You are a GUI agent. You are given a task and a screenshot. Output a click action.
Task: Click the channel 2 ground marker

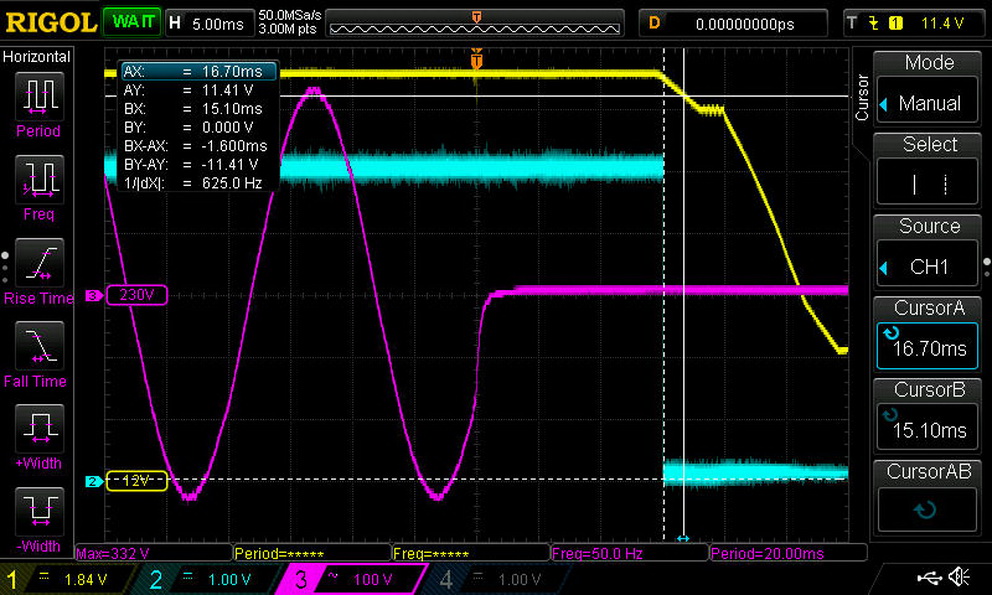[93, 482]
